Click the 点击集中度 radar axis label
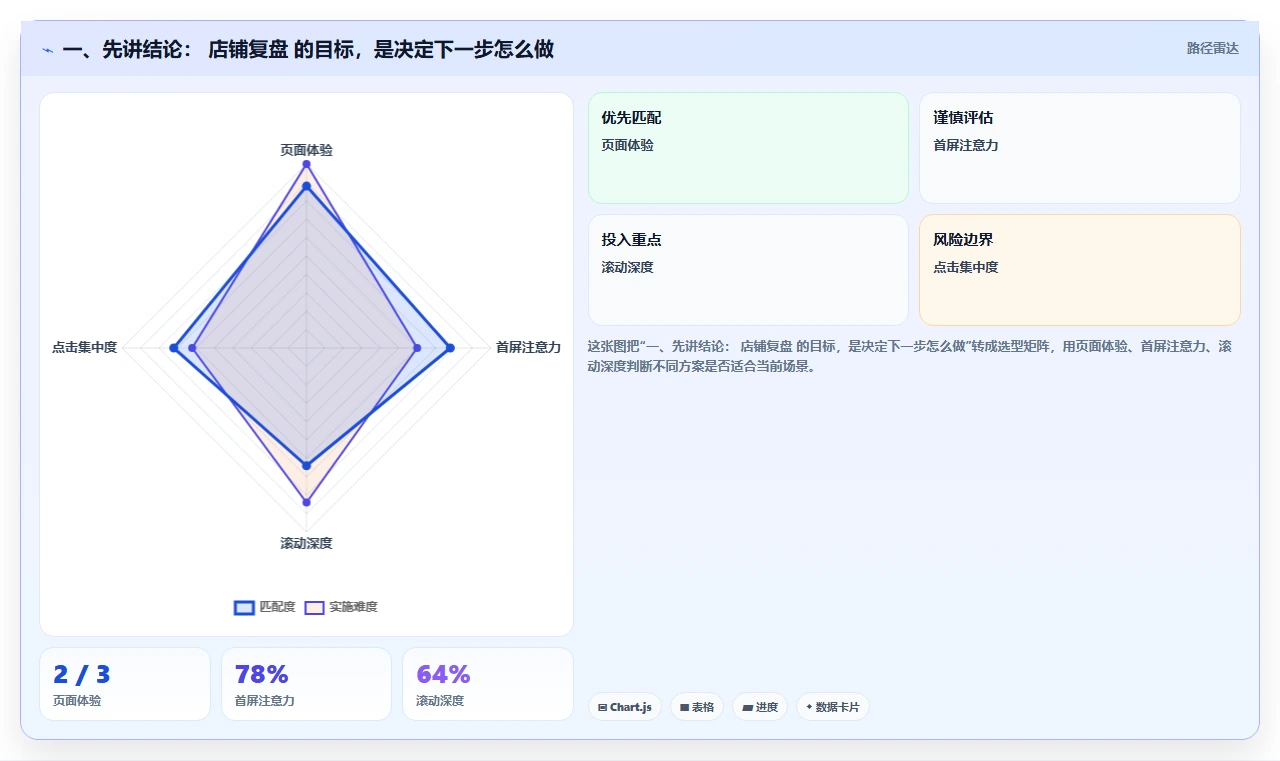1280x761 pixels. 85,348
